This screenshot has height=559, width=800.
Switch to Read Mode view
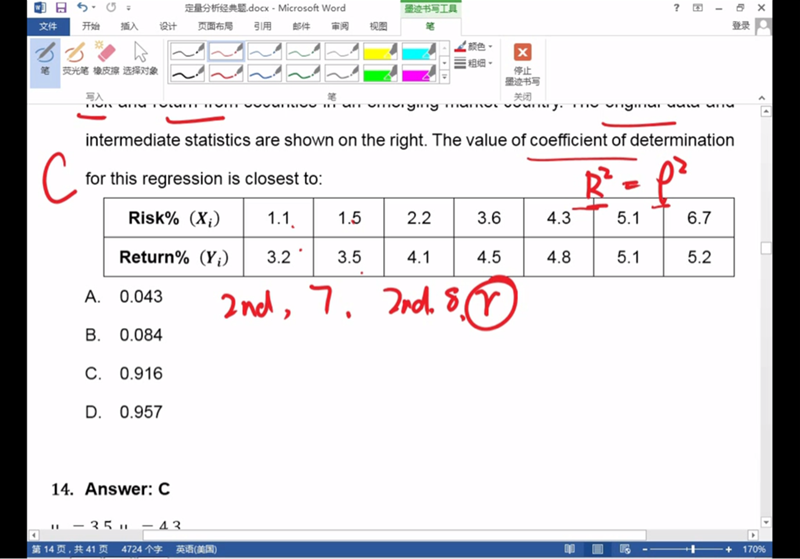569,549
